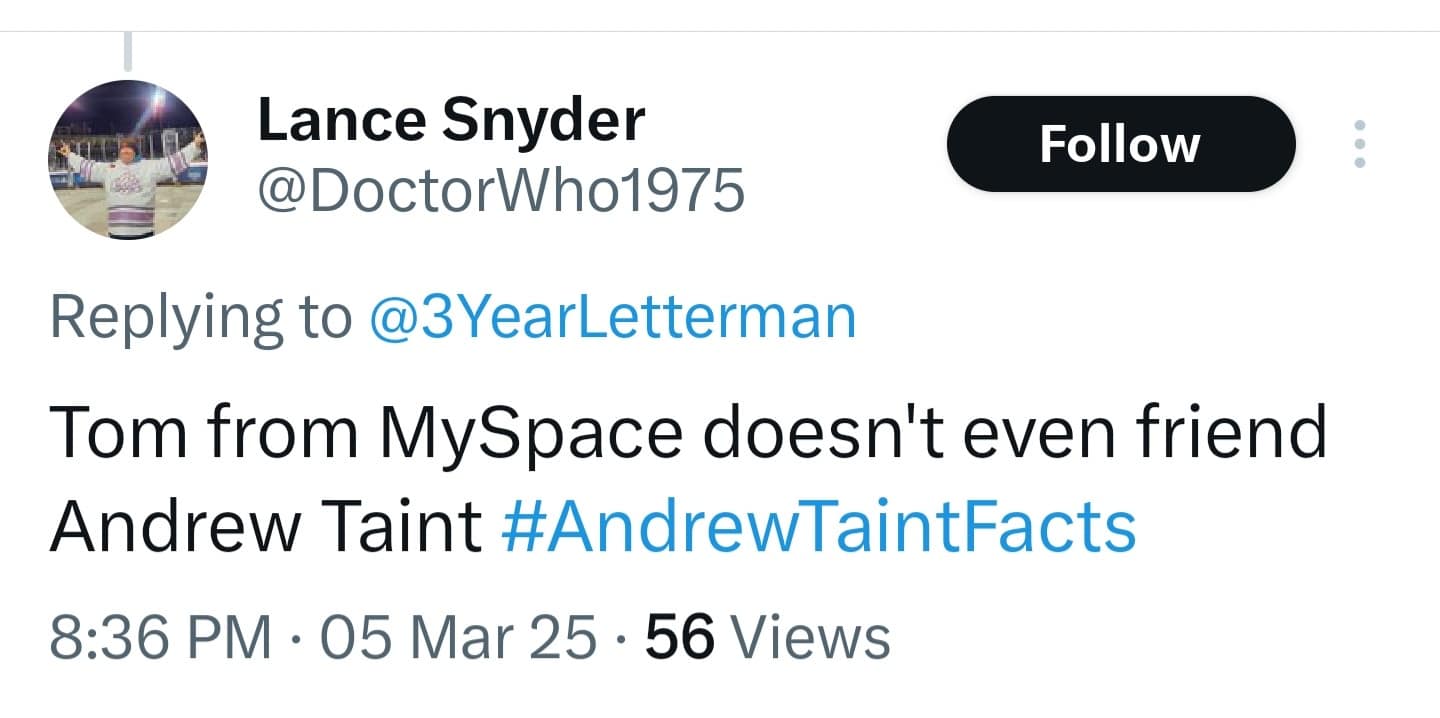Image resolution: width=1440 pixels, height=718 pixels.
Task: Expand tweet options via the vertical ellipsis
Action: (1358, 144)
